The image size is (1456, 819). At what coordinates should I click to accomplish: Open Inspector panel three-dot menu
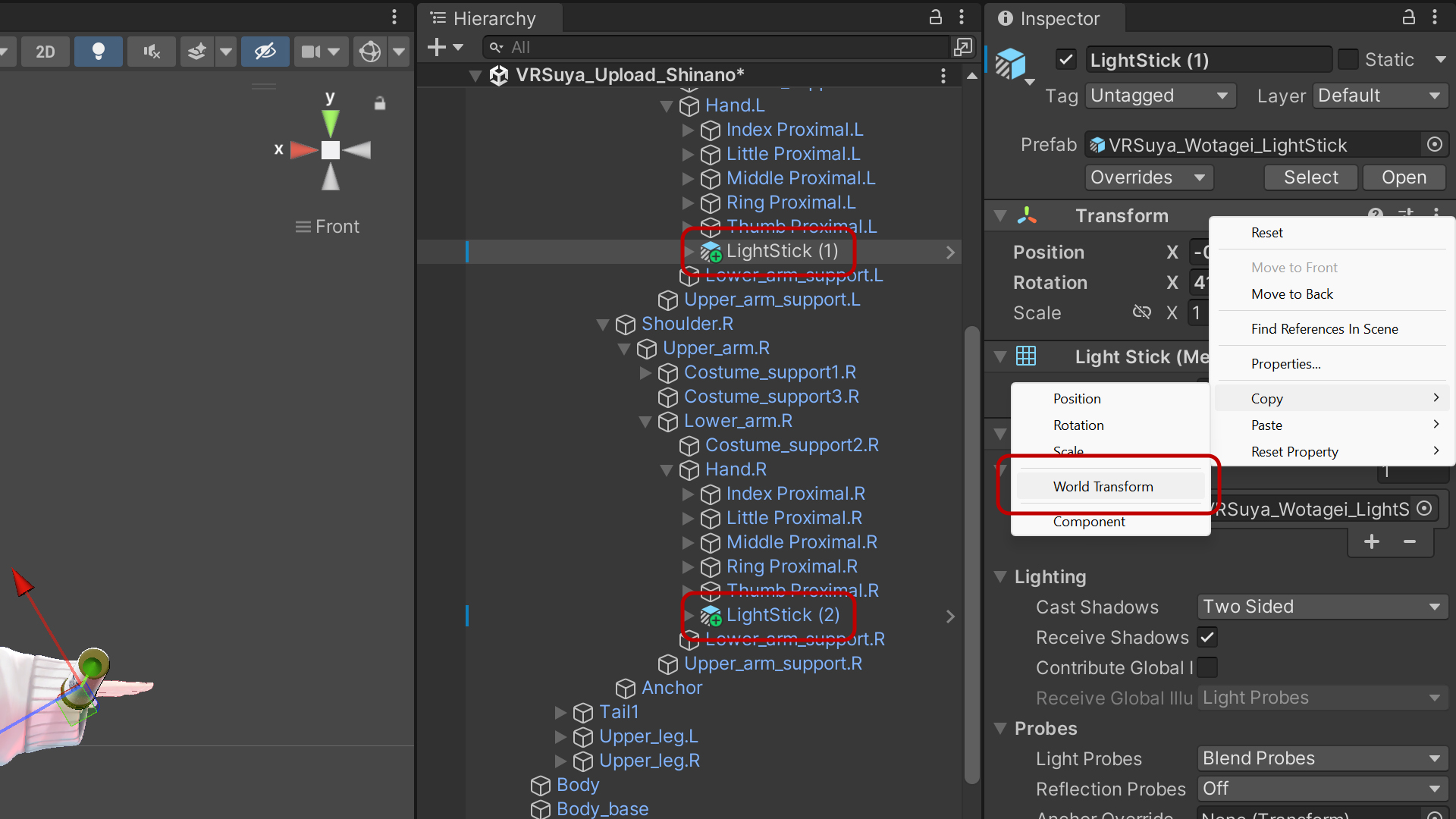tap(1435, 17)
